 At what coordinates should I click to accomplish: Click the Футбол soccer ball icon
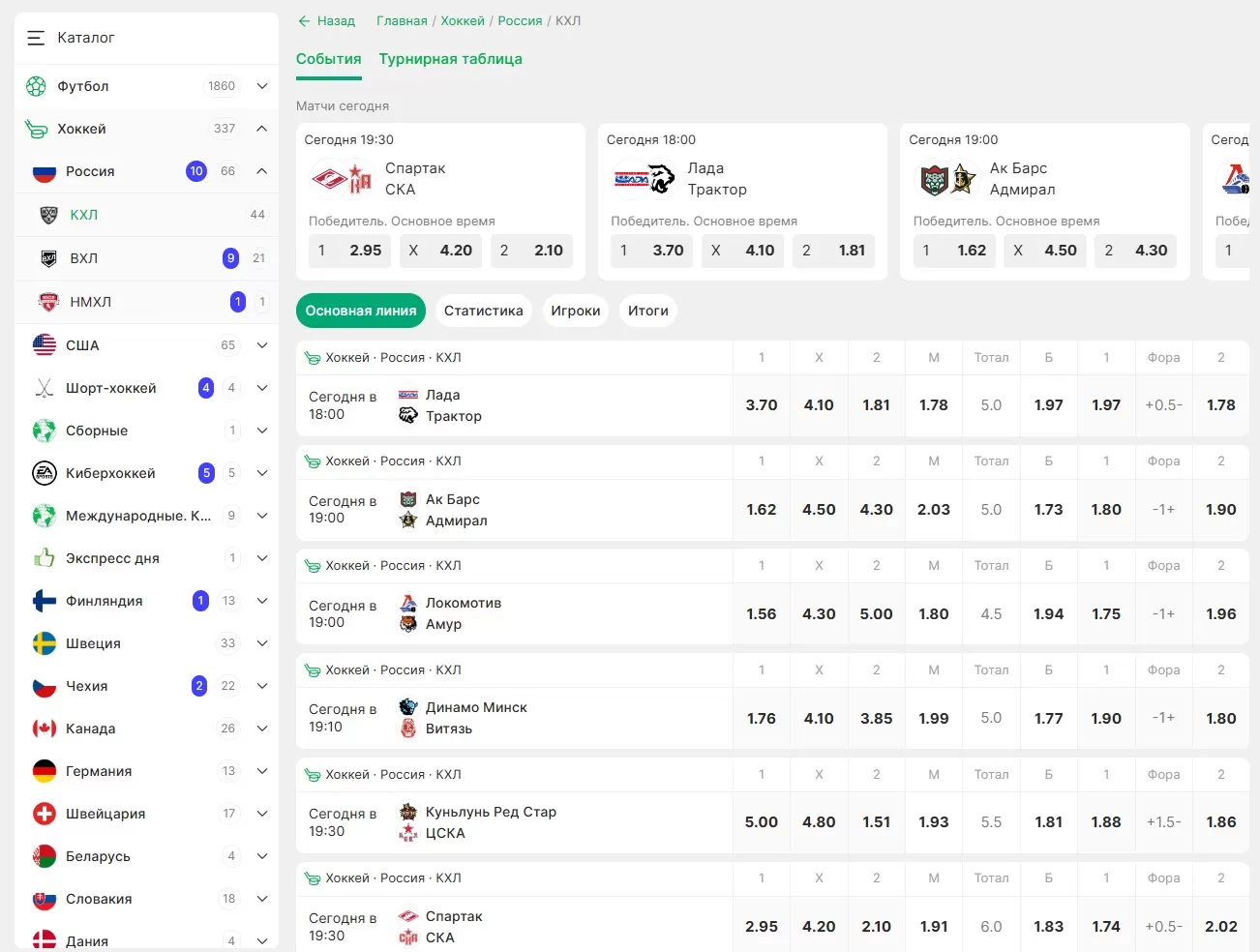coord(36,86)
